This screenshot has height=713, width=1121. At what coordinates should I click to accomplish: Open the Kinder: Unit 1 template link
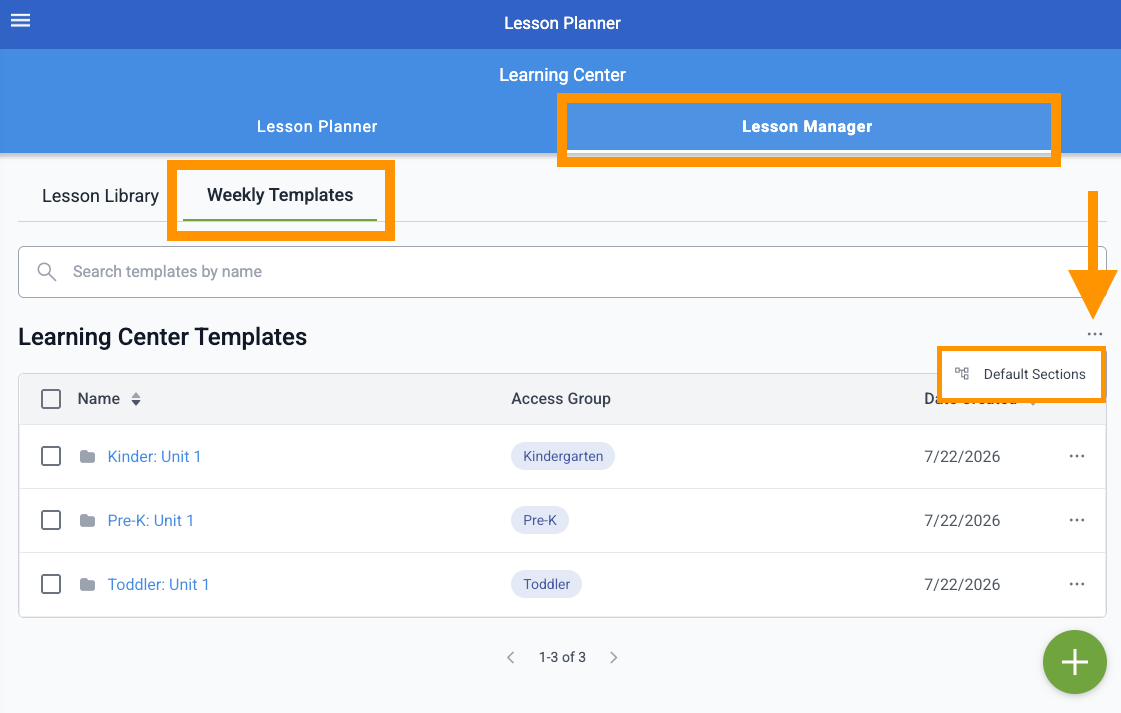[x=154, y=456]
